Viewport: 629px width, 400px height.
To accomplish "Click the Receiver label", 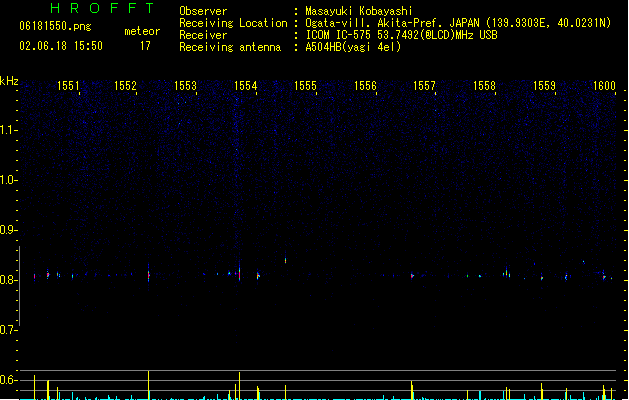I will pos(203,35).
